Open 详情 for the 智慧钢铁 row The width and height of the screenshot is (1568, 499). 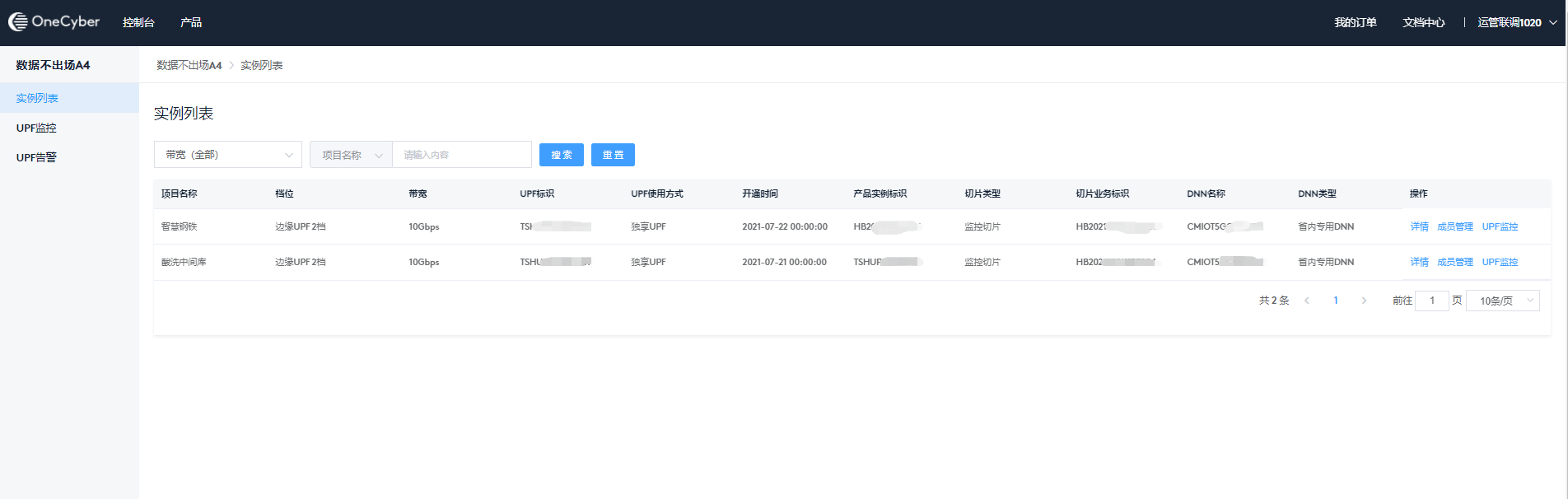click(1419, 226)
